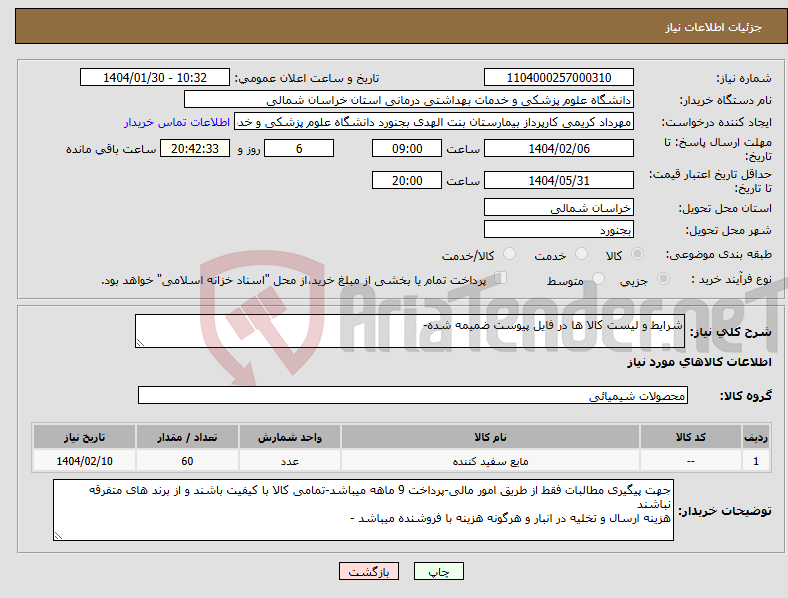Click the item name cell مایع سفید کننده
The height and width of the screenshot is (598, 788).
pos(490,461)
